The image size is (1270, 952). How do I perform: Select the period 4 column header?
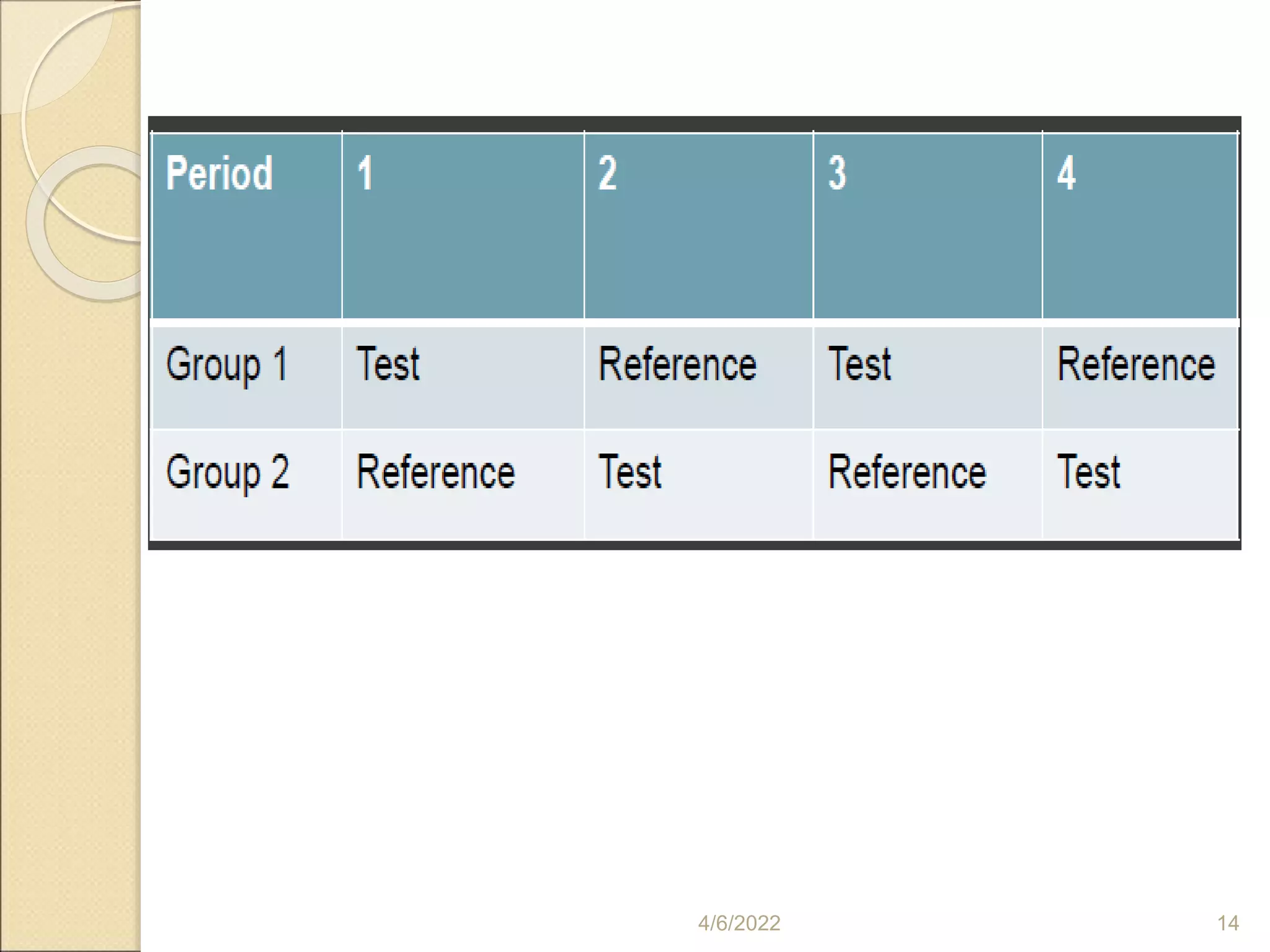(1066, 174)
